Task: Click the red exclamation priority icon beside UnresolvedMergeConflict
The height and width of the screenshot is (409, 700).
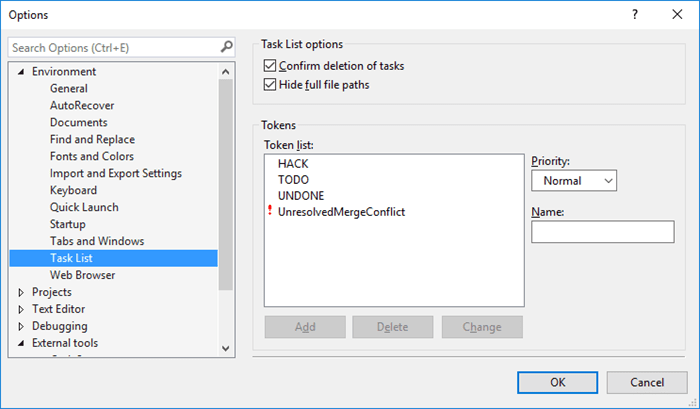Action: click(270, 210)
